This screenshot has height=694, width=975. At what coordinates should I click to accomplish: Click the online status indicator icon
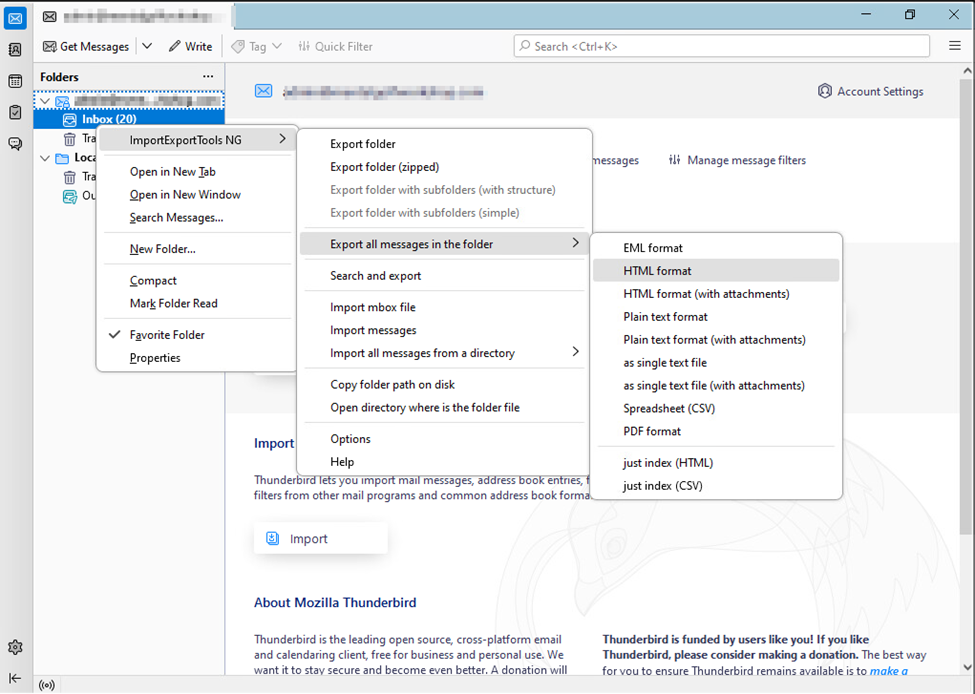click(47, 685)
